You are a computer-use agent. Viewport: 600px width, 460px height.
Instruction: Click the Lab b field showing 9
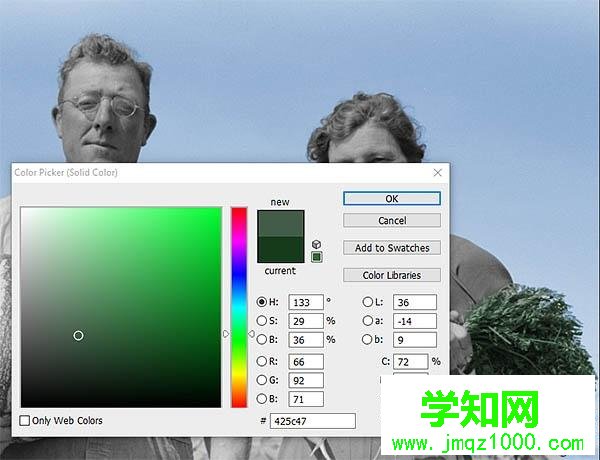[415, 340]
